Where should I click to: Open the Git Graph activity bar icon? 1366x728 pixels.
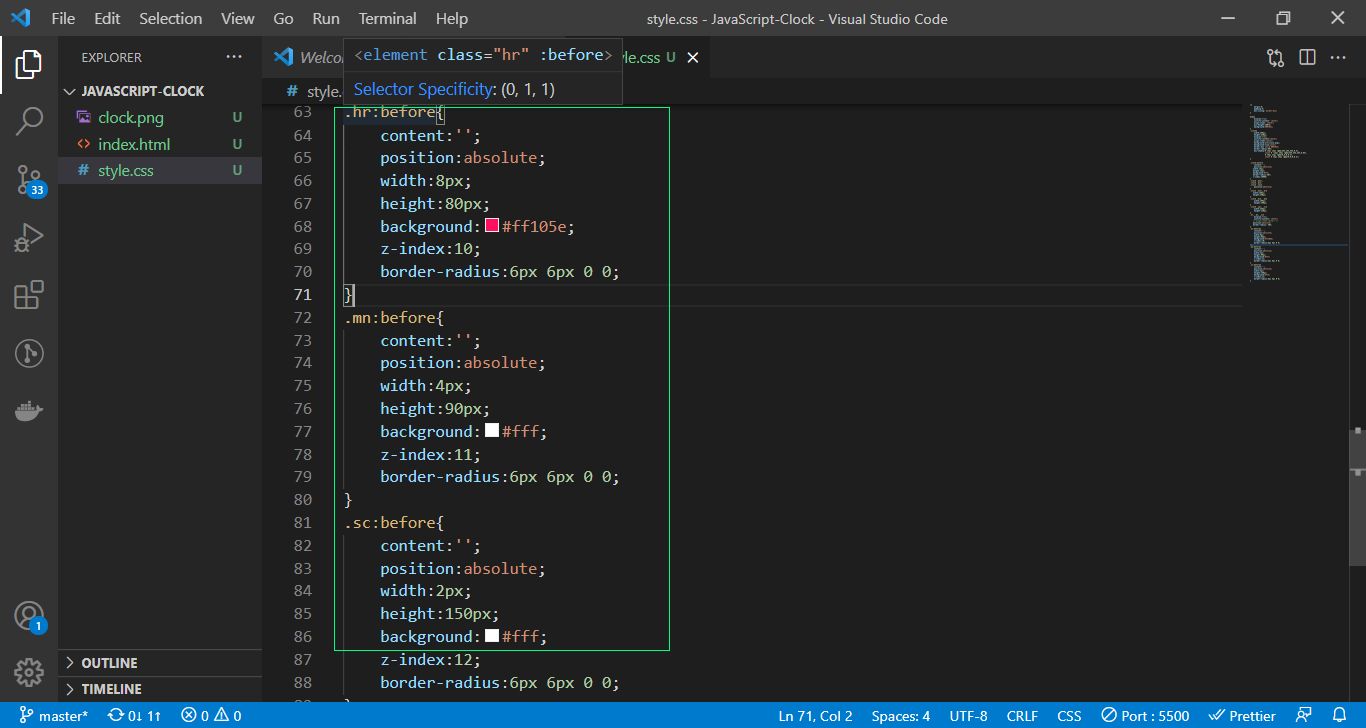click(29, 353)
